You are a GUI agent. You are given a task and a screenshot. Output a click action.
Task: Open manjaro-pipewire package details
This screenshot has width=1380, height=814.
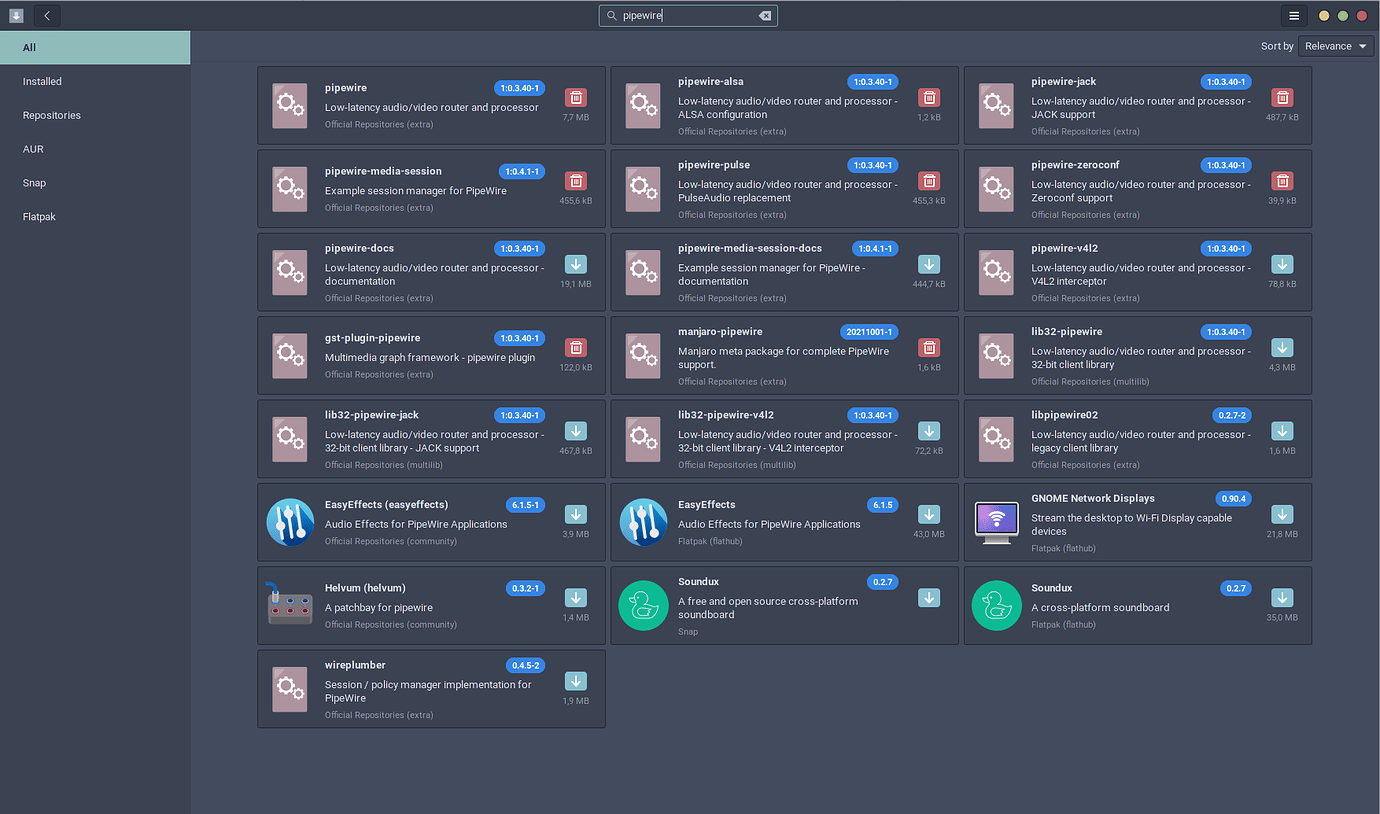click(x=720, y=331)
